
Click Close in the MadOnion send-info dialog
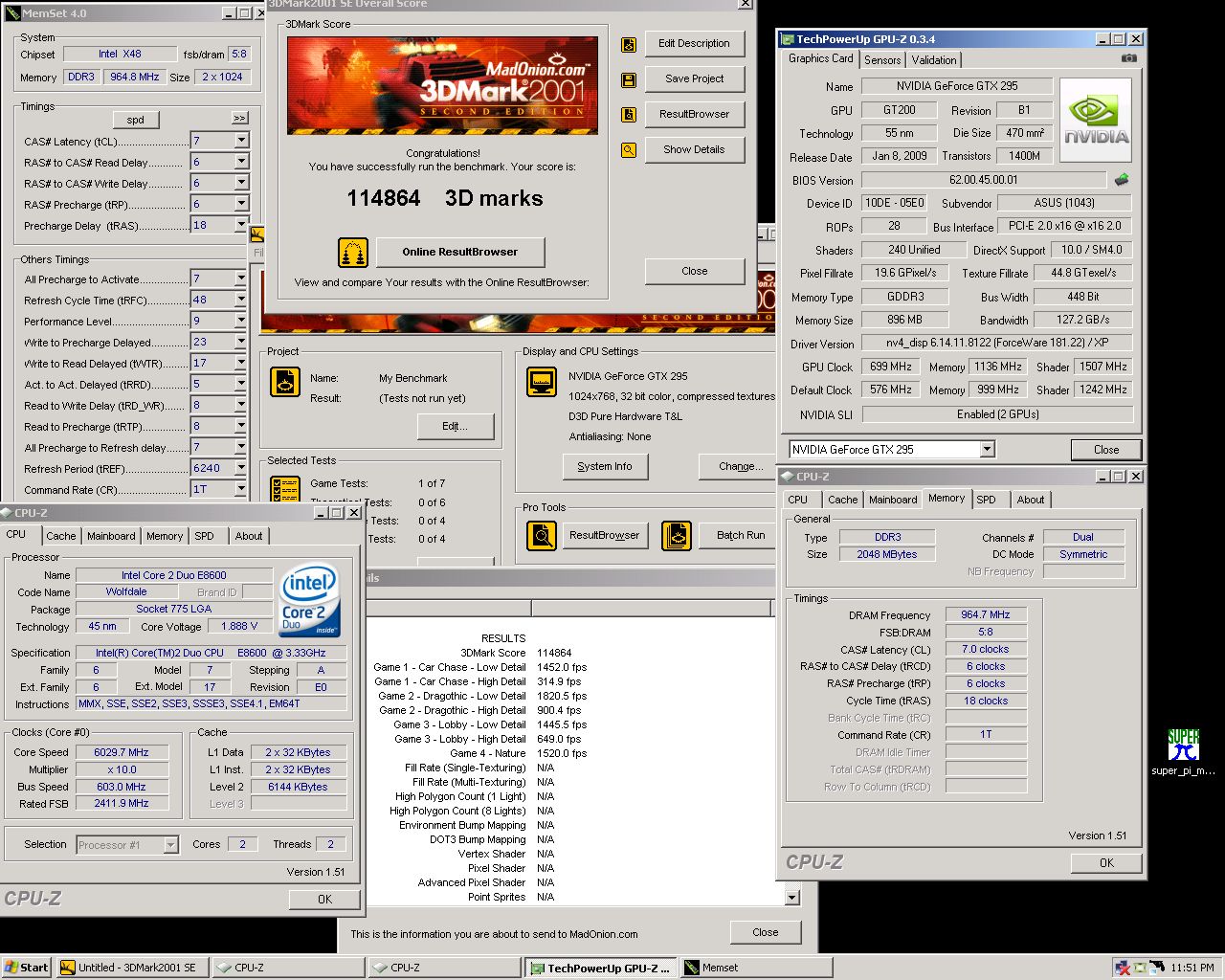click(x=765, y=933)
